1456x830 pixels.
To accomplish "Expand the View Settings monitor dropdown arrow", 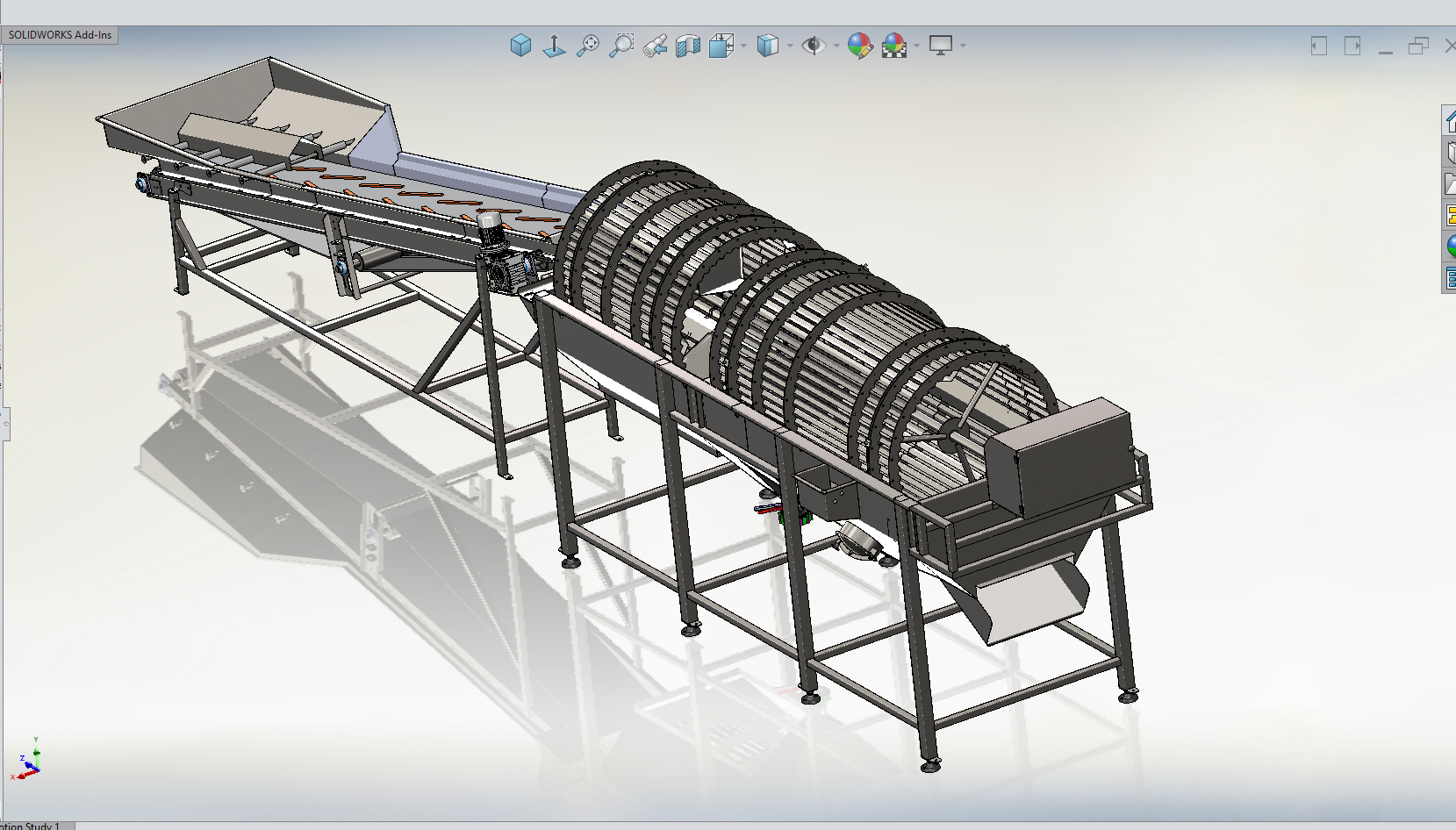I will [x=964, y=46].
